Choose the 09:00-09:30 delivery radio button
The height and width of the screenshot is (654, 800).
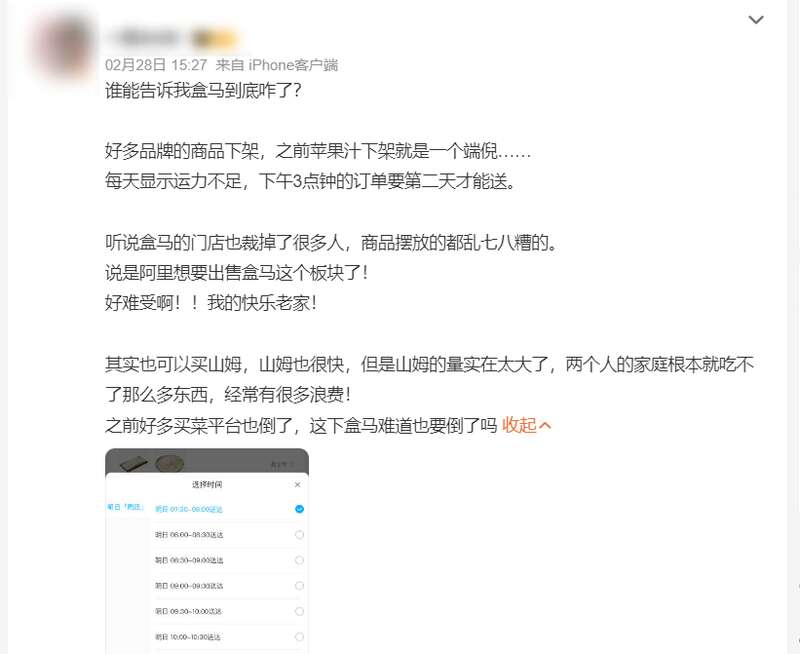(299, 586)
